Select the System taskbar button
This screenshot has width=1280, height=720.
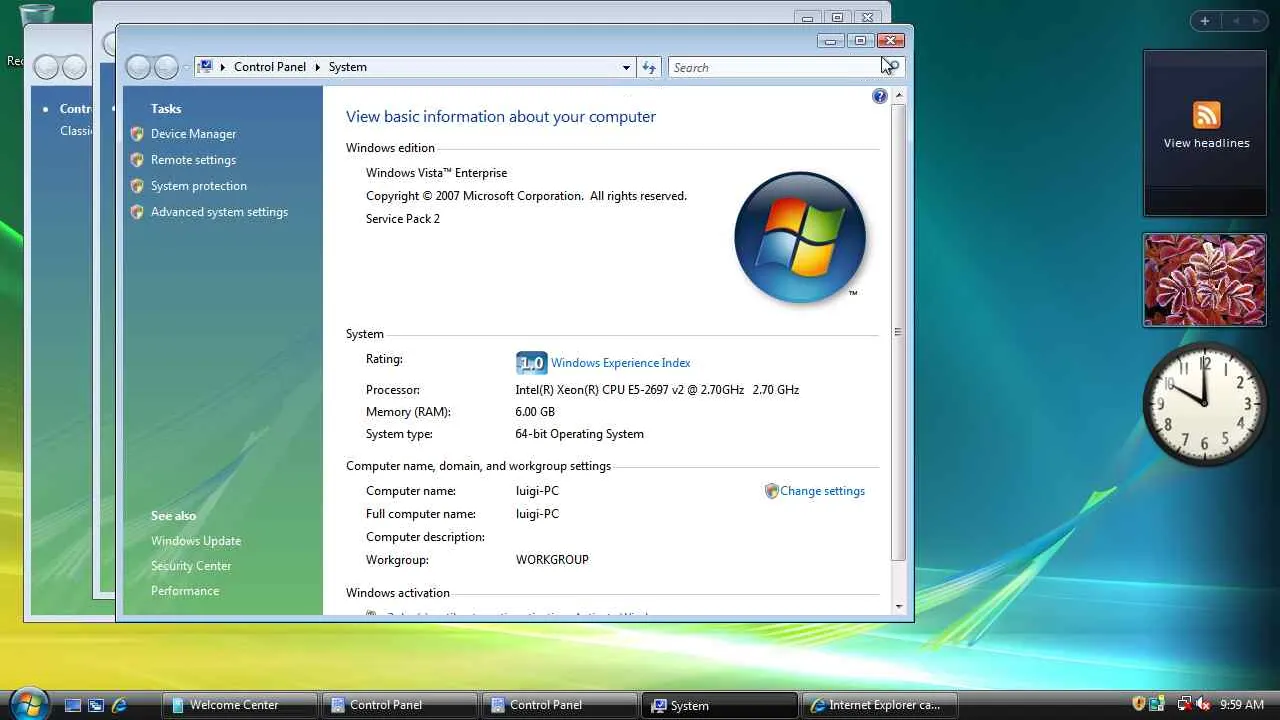pyautogui.click(x=719, y=705)
